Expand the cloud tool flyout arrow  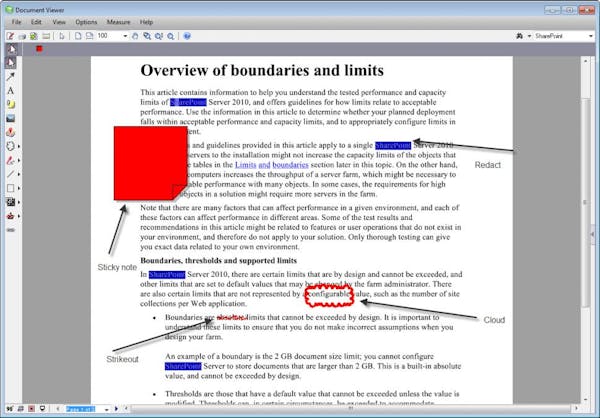coord(19,146)
